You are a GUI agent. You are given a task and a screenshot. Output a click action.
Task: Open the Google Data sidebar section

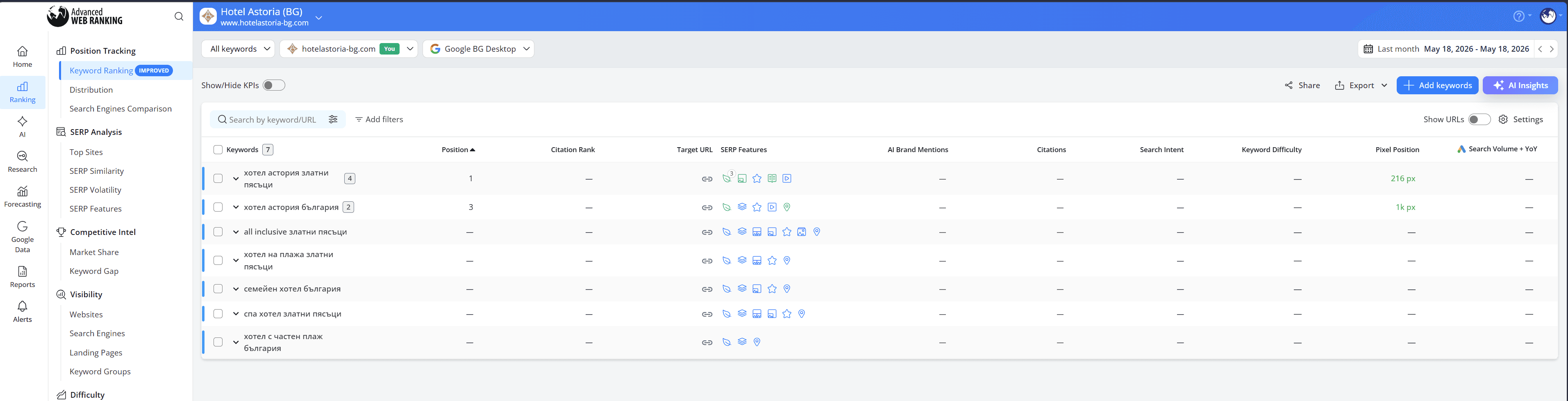coord(23,237)
